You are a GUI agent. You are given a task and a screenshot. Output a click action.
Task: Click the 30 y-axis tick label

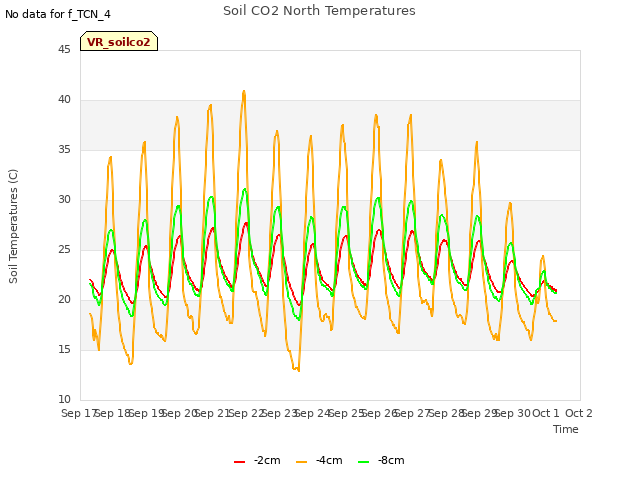point(64,200)
